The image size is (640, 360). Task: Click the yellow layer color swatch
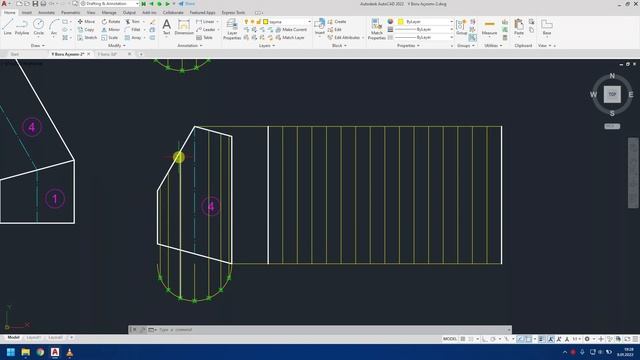pyautogui.click(x=266, y=22)
